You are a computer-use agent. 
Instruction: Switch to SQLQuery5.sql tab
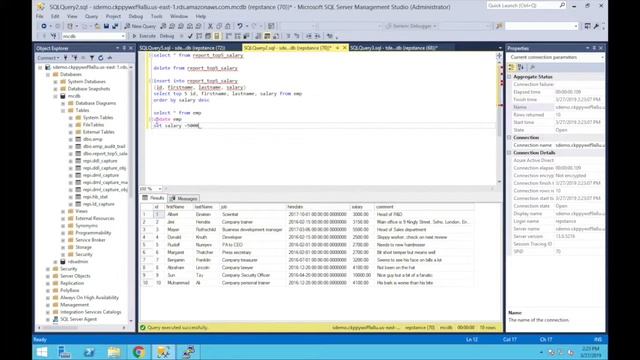(182, 48)
